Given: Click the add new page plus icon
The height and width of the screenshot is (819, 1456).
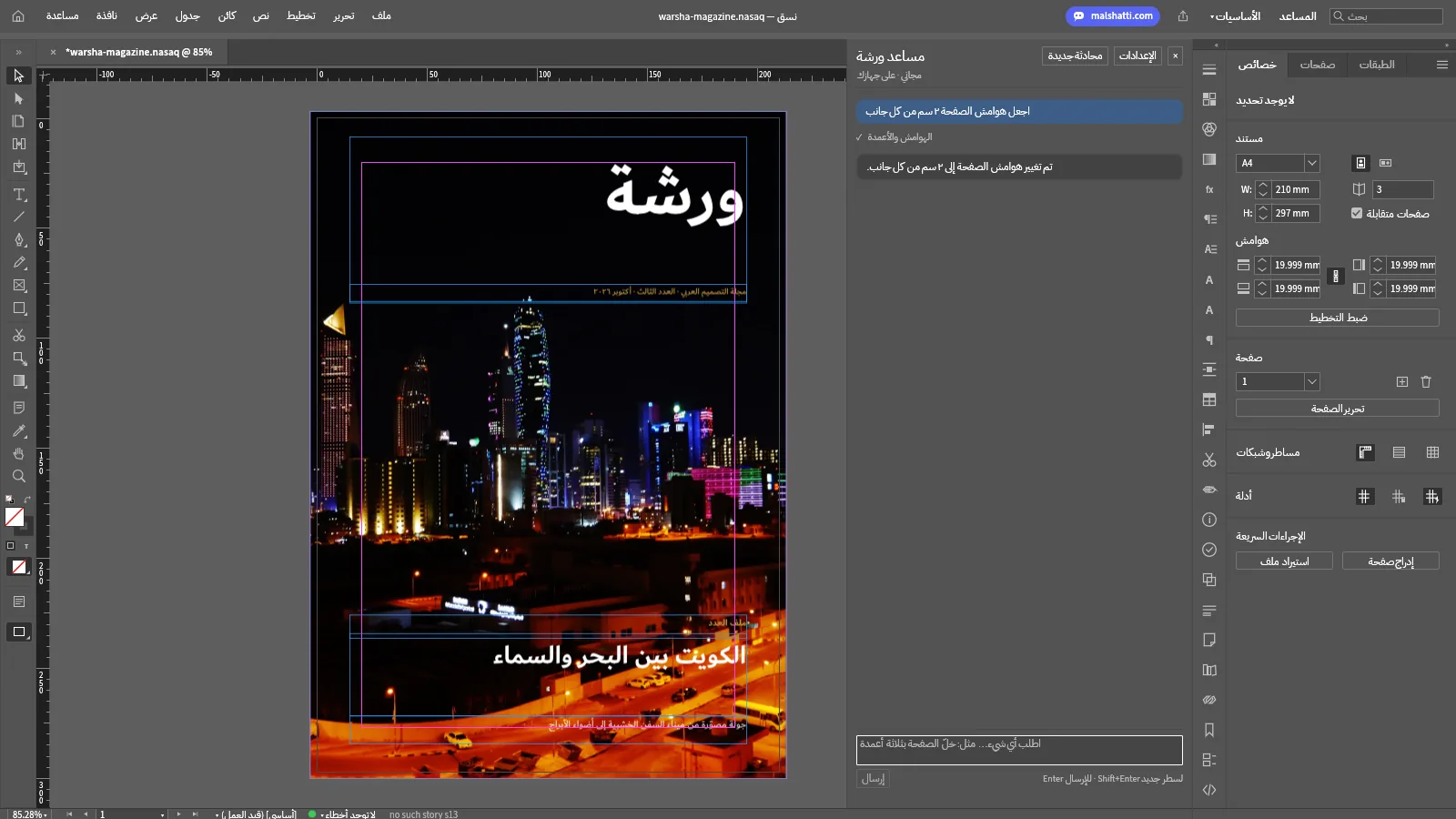Looking at the screenshot, I should pos(1402,381).
